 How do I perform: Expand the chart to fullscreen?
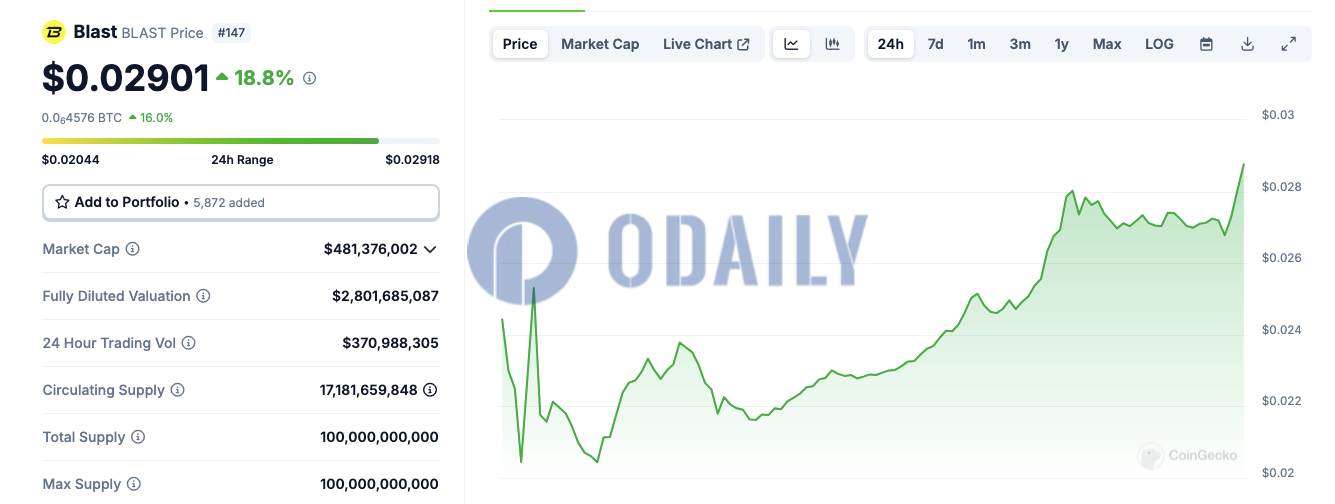pos(1288,44)
